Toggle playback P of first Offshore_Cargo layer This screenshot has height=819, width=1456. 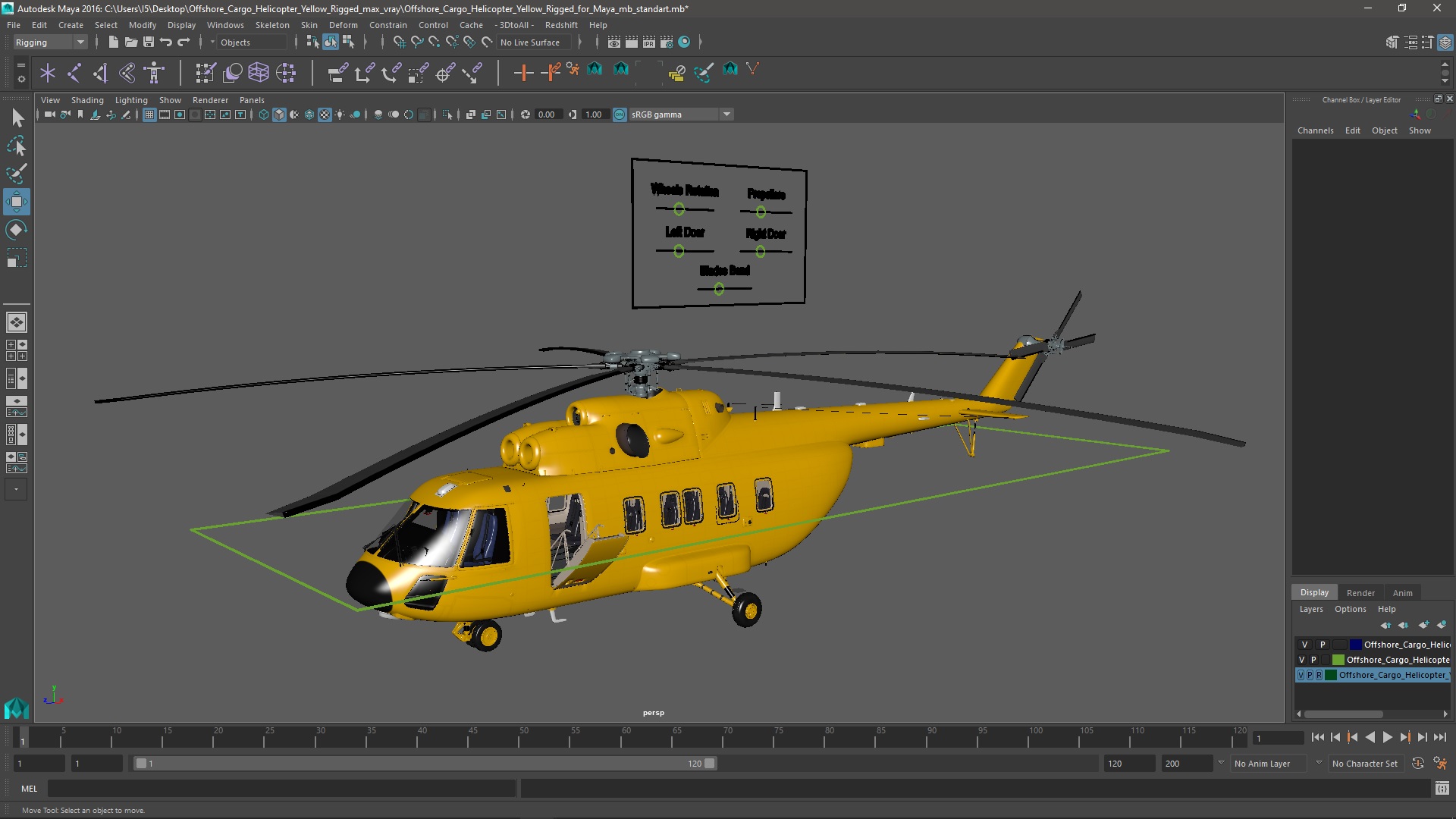coord(1323,645)
